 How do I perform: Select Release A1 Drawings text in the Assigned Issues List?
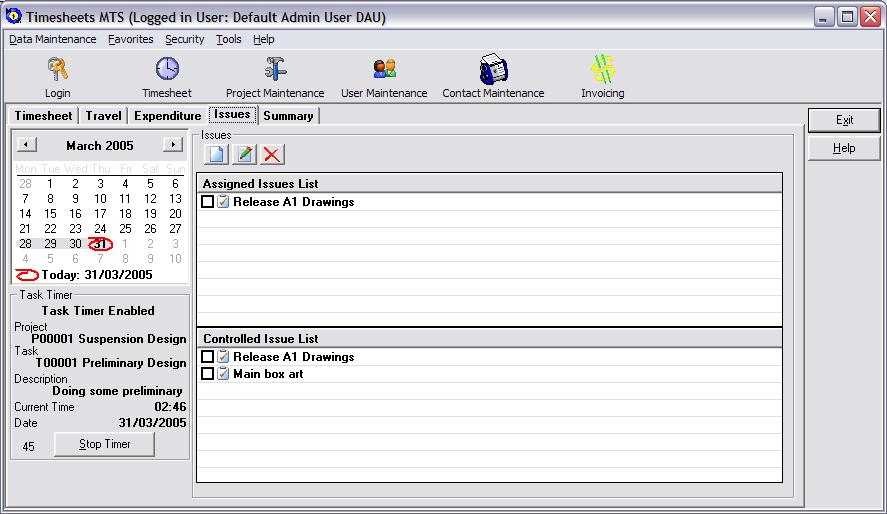pos(294,202)
